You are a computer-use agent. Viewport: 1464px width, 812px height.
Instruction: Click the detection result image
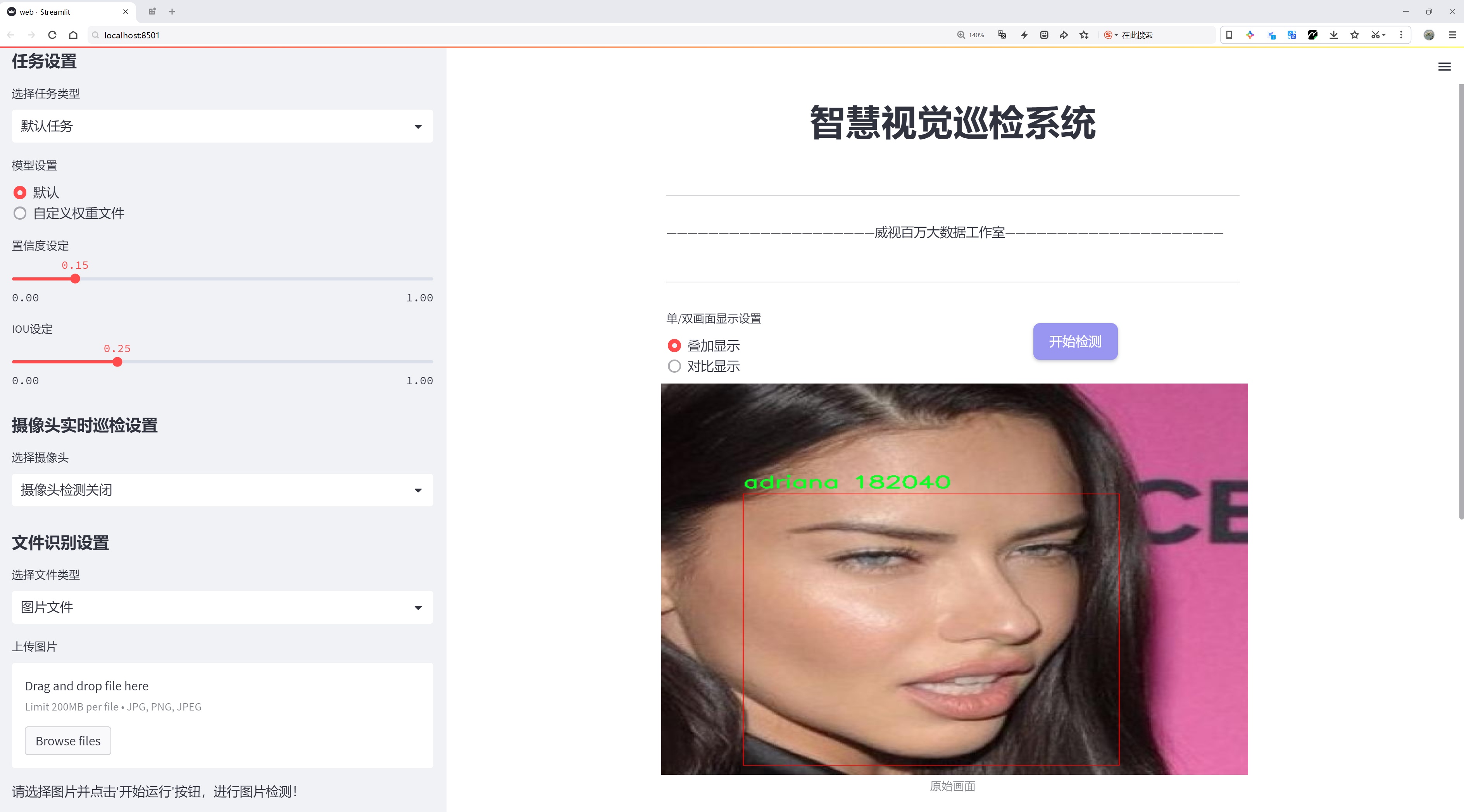(954, 579)
